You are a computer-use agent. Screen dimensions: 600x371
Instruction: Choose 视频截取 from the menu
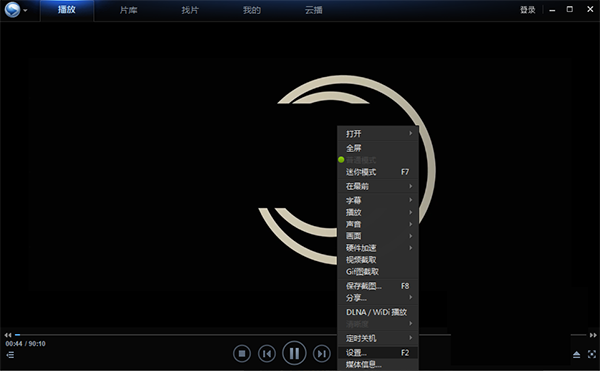[378, 260]
